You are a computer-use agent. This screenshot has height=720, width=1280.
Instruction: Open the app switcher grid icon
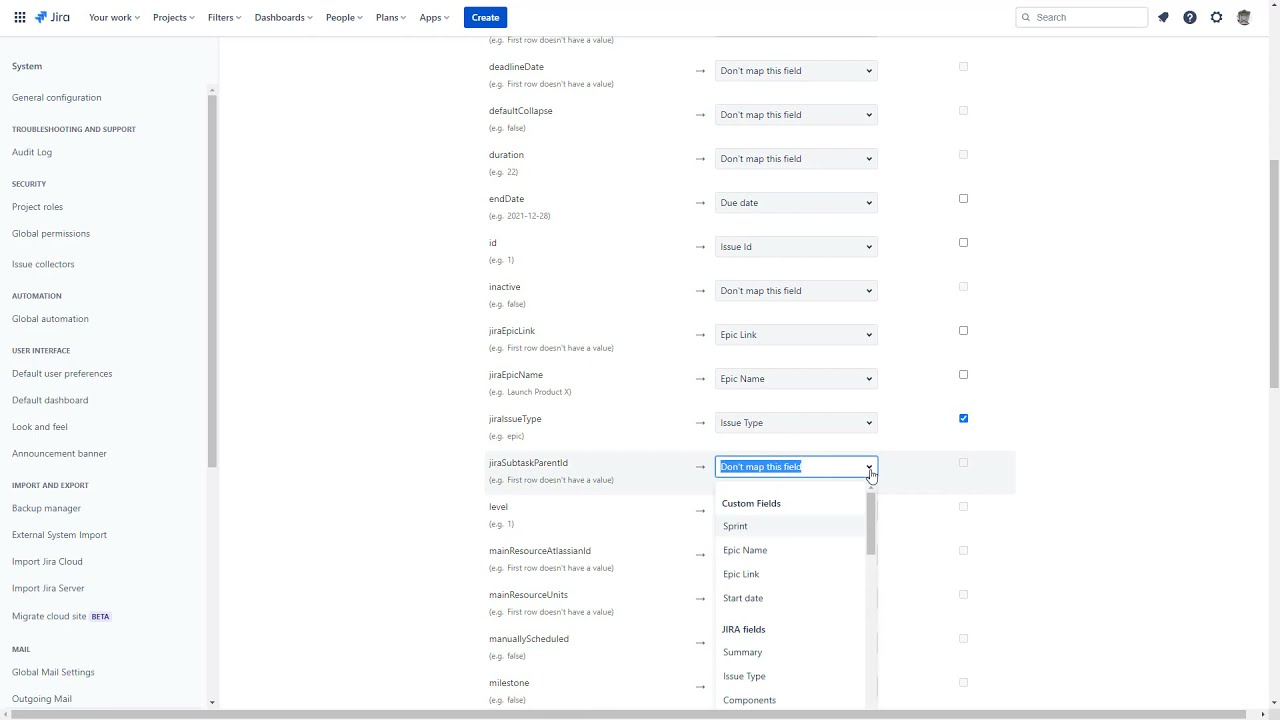point(20,17)
